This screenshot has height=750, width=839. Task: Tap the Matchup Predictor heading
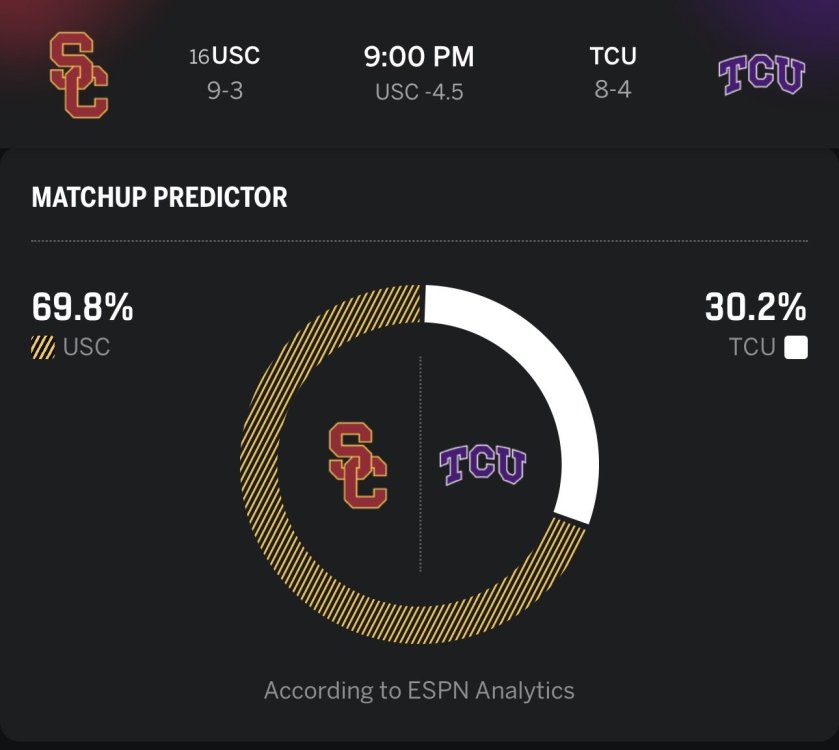159,197
